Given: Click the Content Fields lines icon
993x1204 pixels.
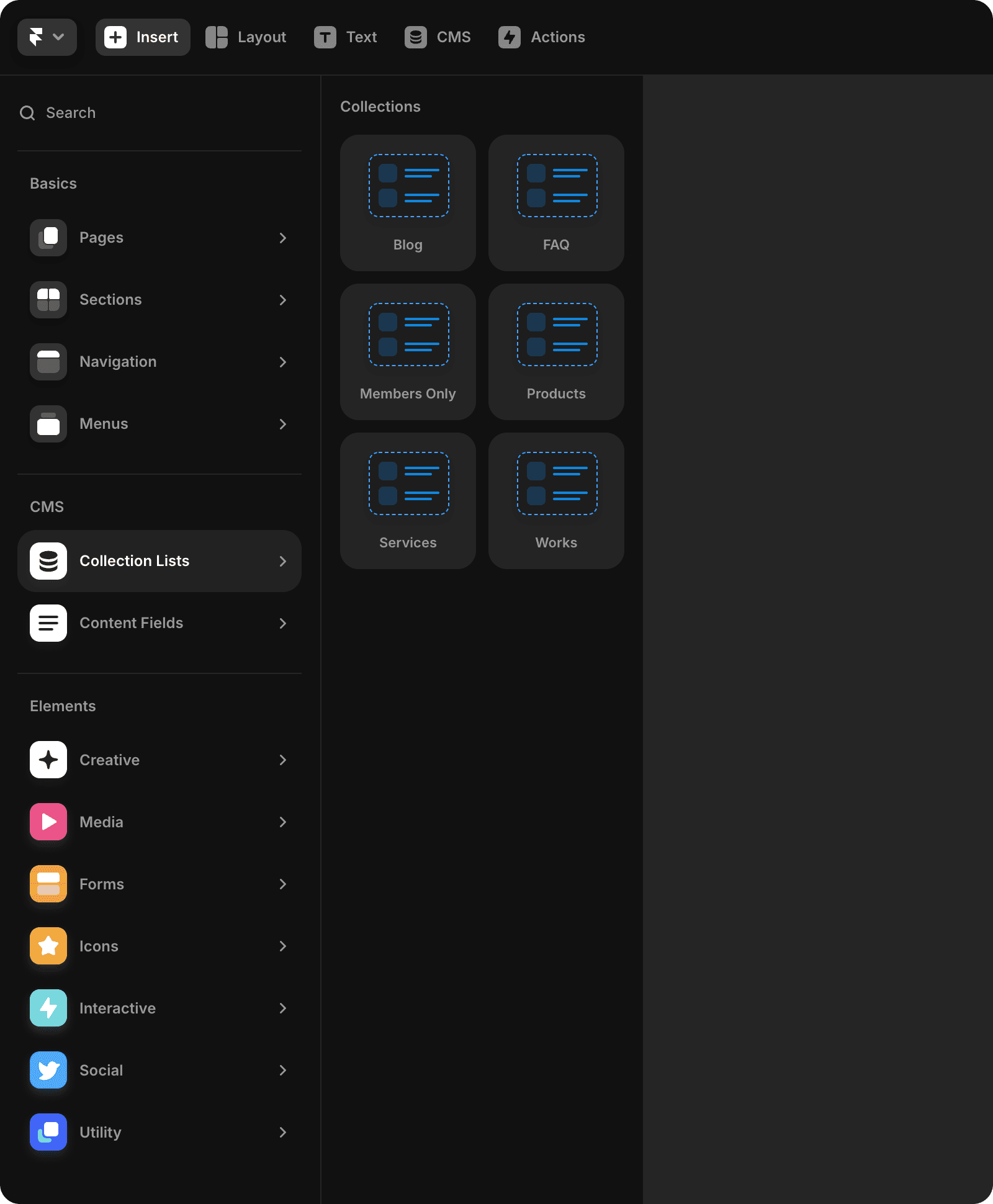Looking at the screenshot, I should [x=48, y=623].
